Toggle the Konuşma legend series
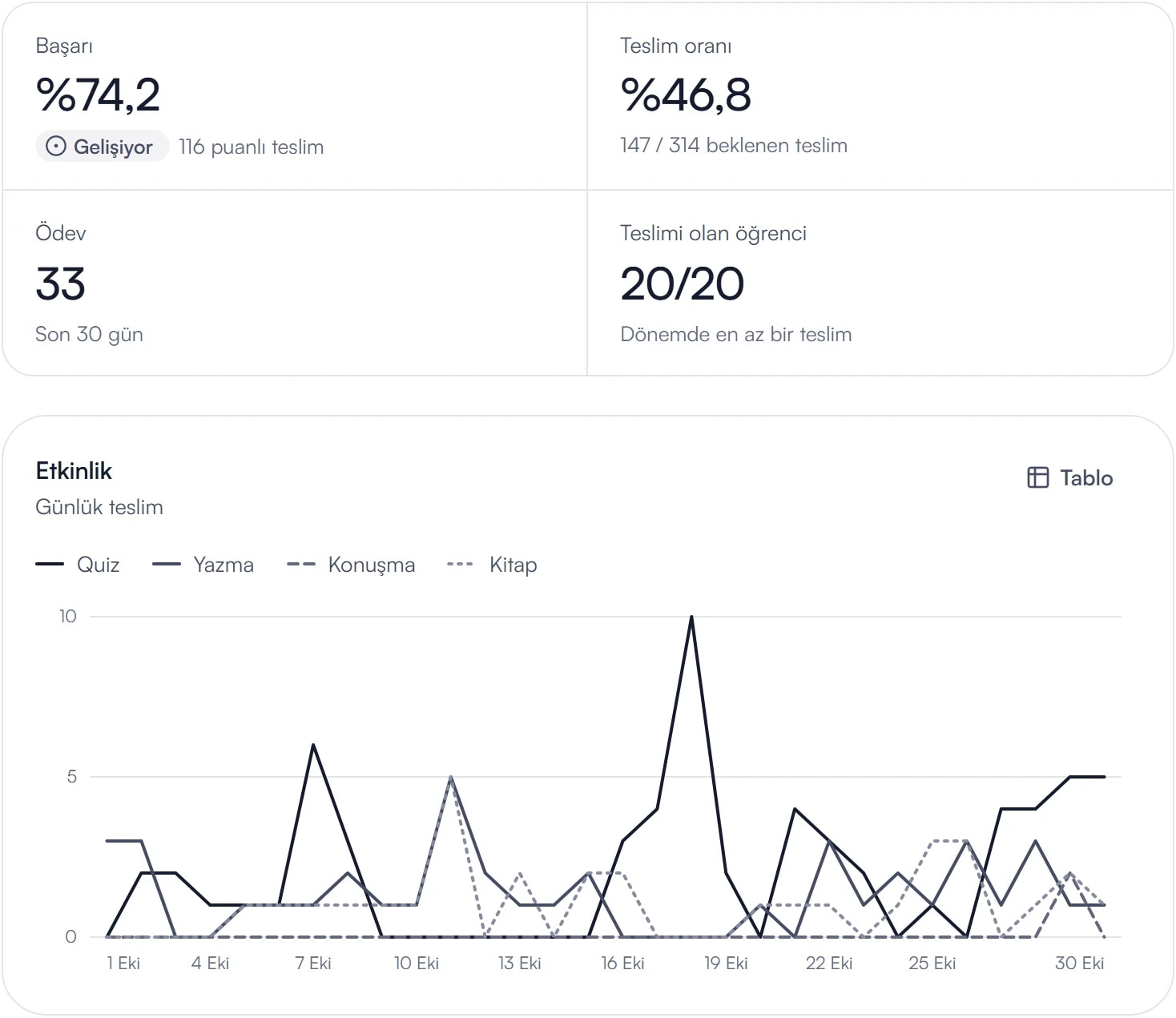The image size is (1176, 1018). pos(351,565)
